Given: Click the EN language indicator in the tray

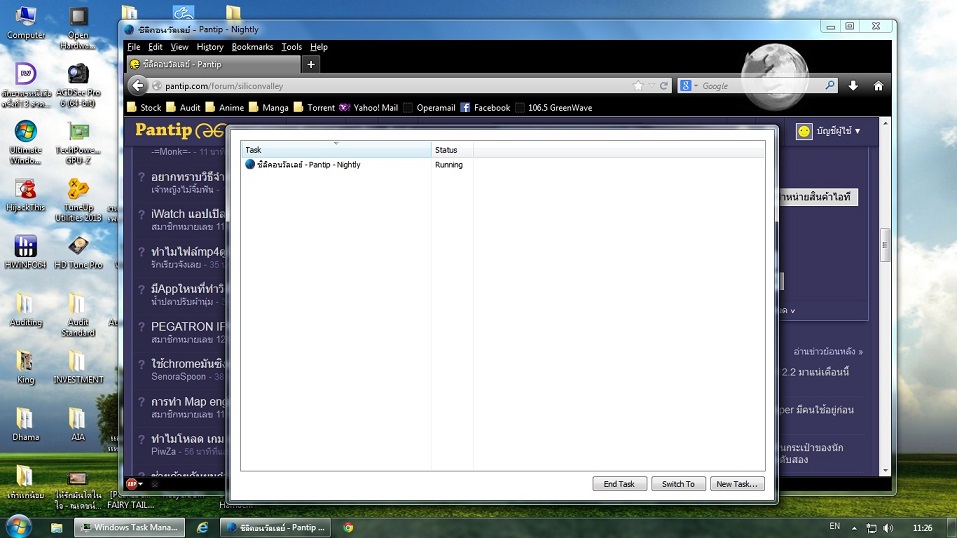Looking at the screenshot, I should (834, 526).
